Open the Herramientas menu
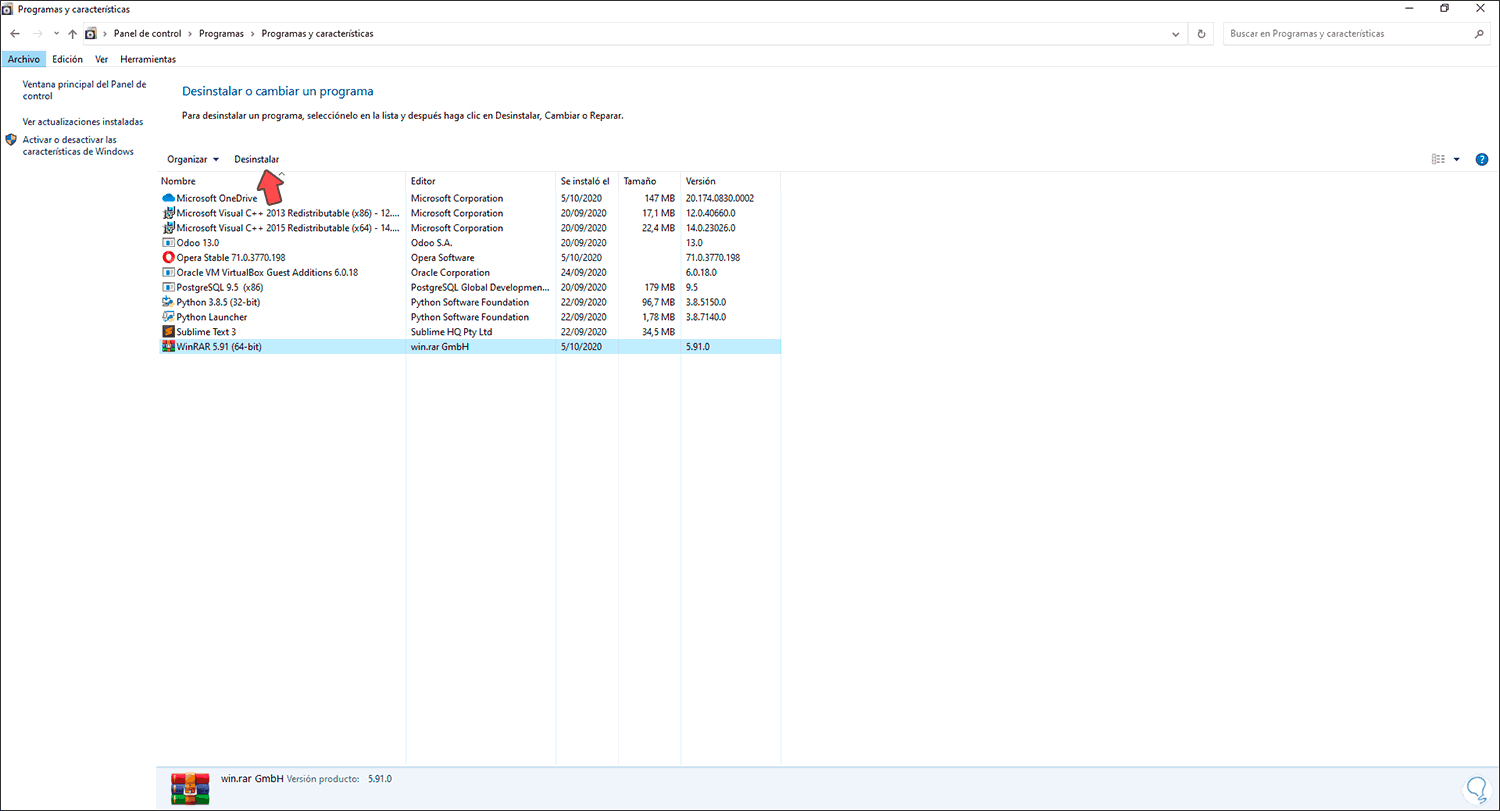This screenshot has height=811, width=1500. 148,59
